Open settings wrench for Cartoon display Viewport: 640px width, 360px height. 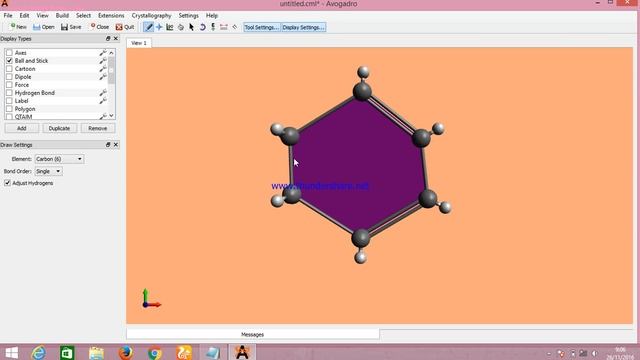click(103, 69)
